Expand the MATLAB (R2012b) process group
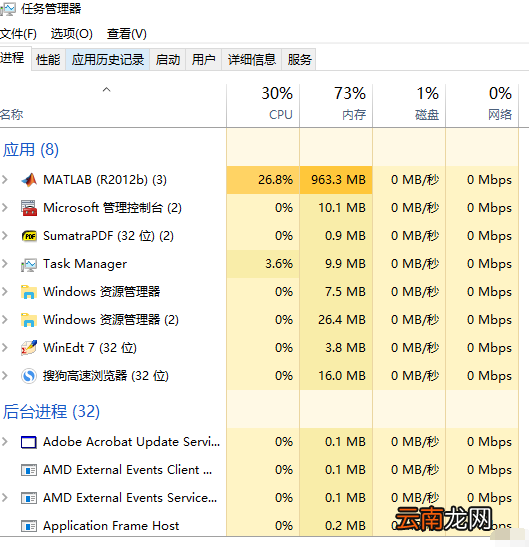 coord(5,180)
